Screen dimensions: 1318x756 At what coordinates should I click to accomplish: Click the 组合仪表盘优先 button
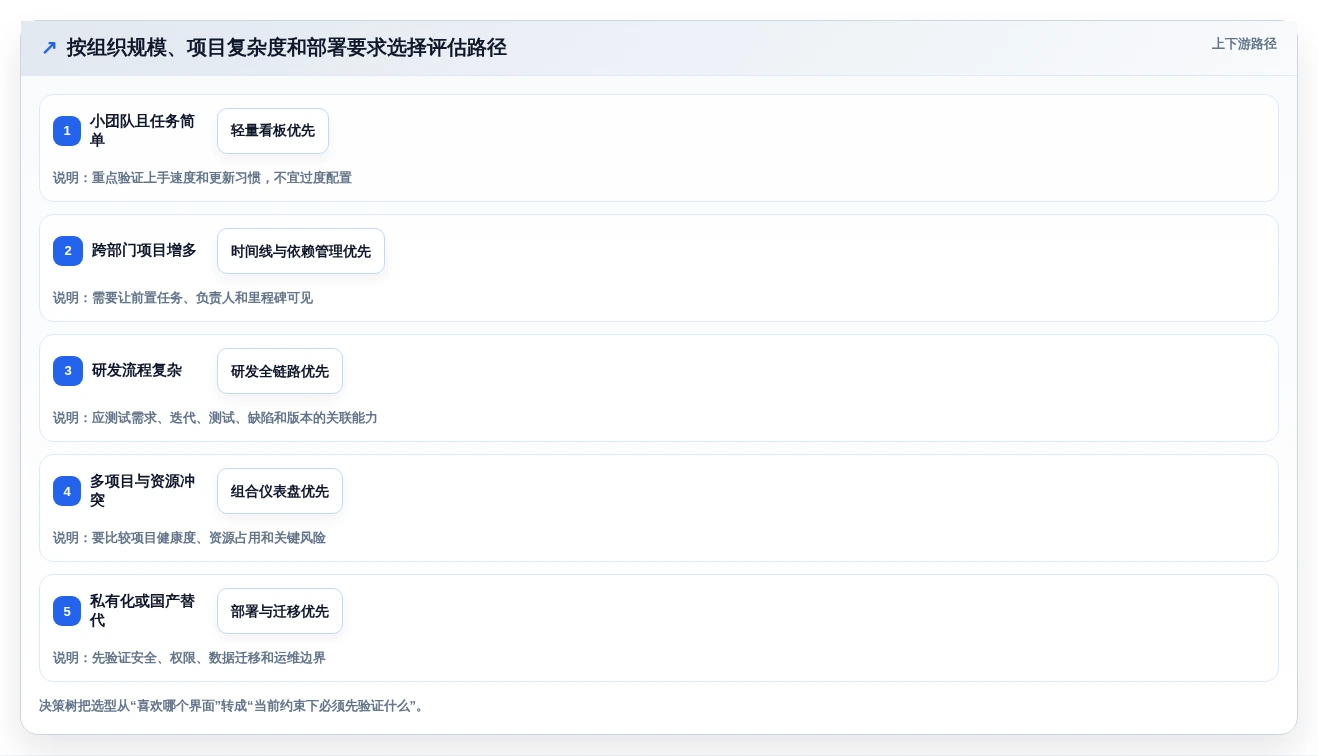[280, 491]
